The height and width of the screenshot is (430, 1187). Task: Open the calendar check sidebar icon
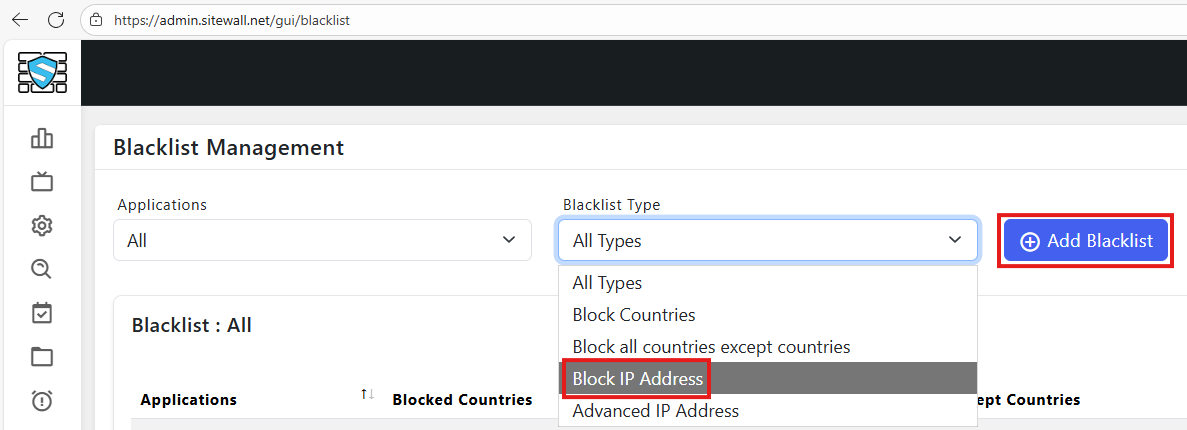(x=42, y=313)
